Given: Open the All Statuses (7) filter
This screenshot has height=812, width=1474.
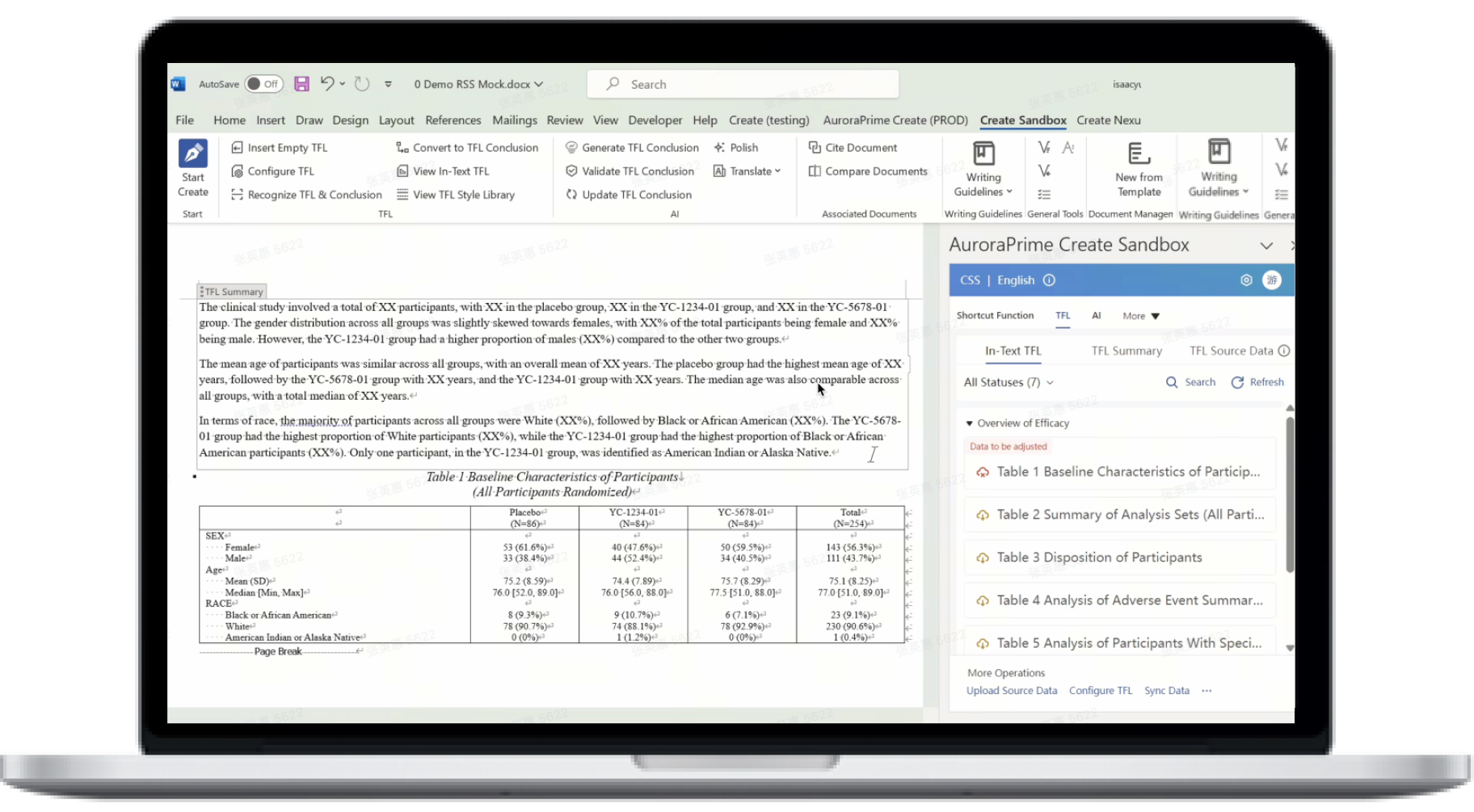Looking at the screenshot, I should pos(1009,382).
